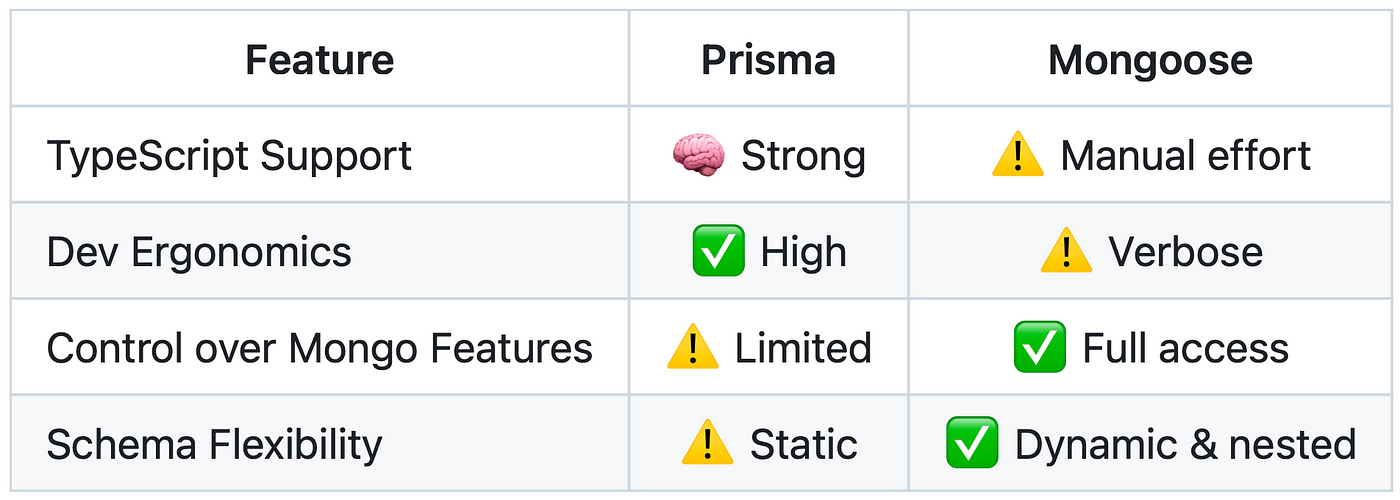
Task: Click the Dev Ergonomics row label
Action: pyautogui.click(x=199, y=252)
